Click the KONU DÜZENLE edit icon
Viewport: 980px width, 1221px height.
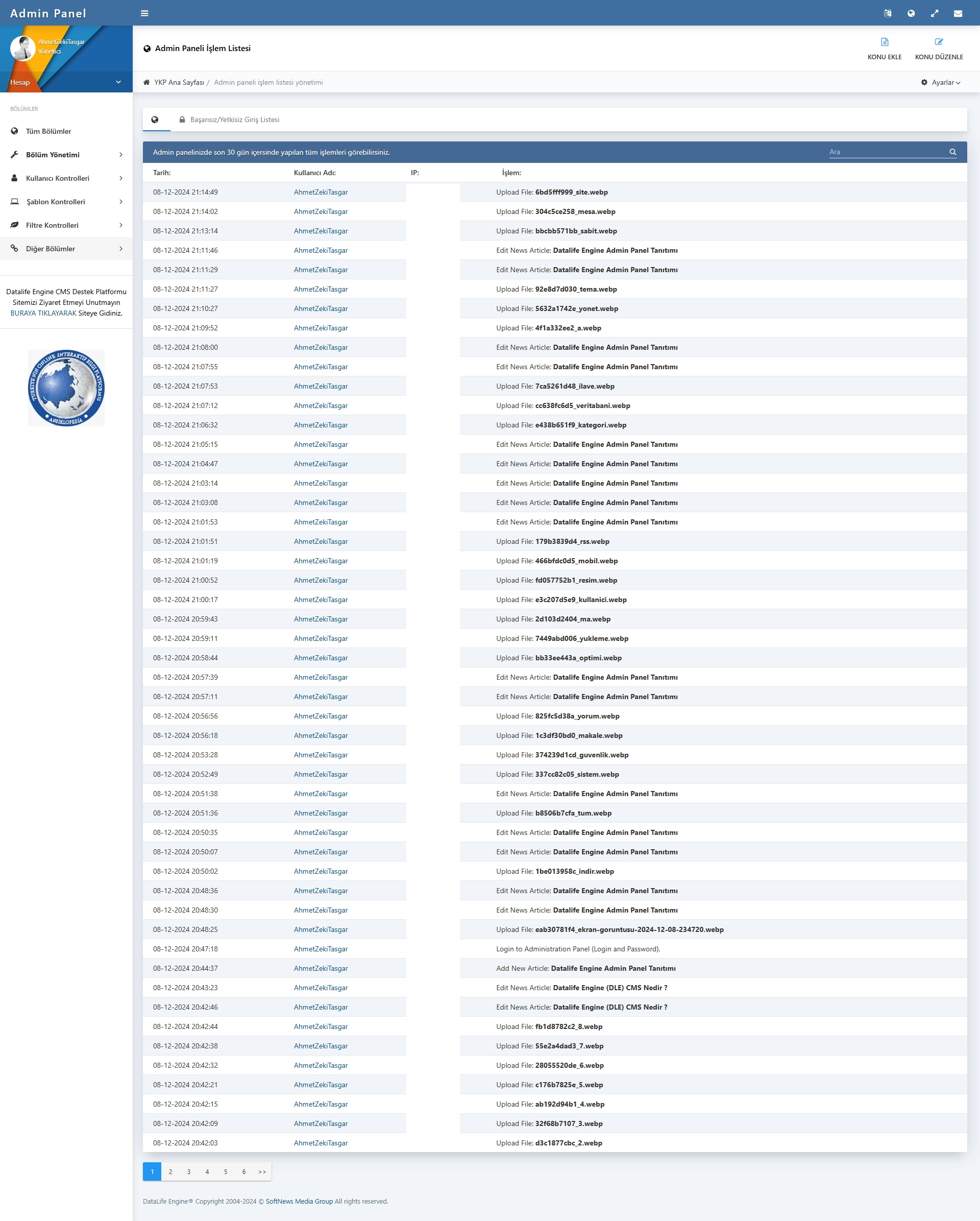click(x=938, y=42)
